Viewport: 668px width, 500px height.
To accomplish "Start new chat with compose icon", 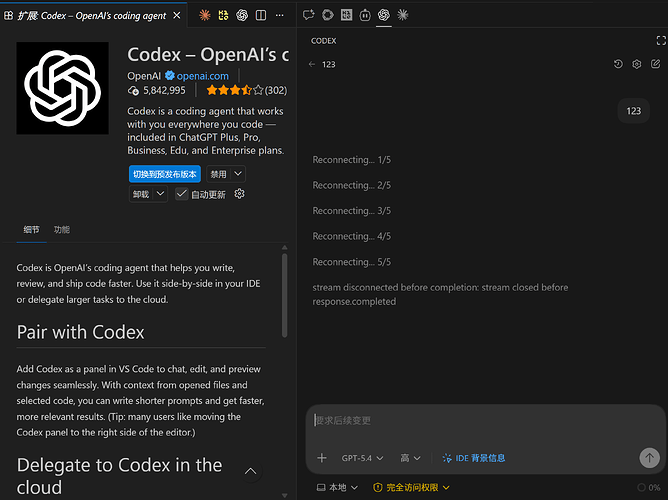I will point(655,64).
